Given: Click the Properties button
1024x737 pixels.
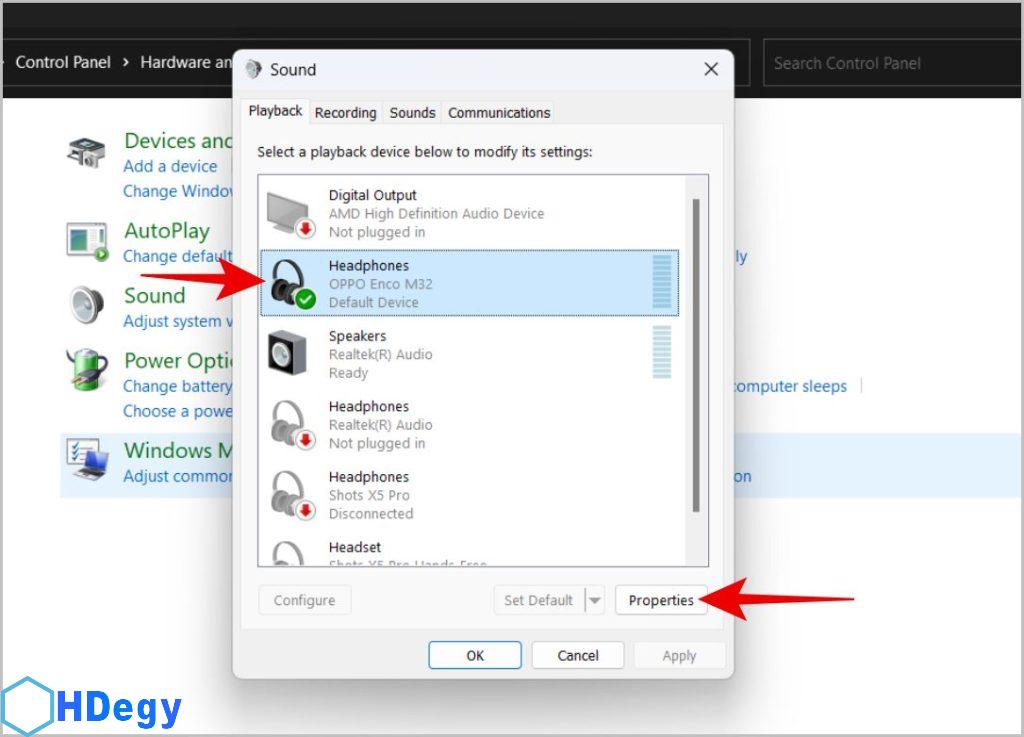Looking at the screenshot, I should [661, 600].
